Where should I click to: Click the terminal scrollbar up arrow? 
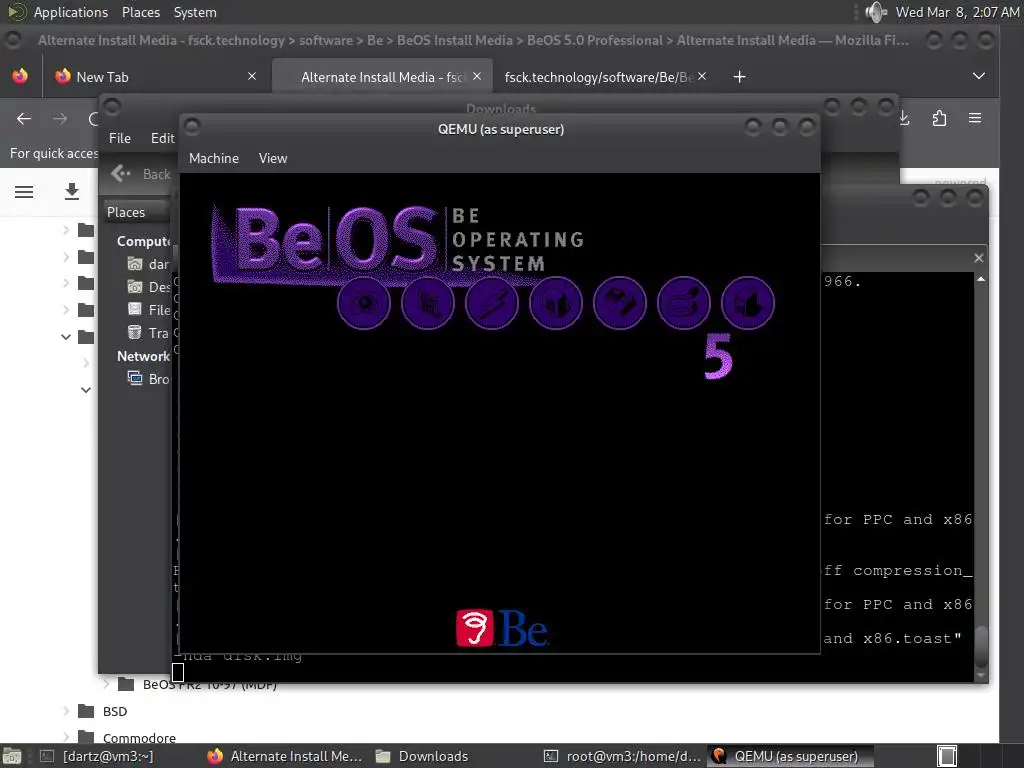coord(981,280)
